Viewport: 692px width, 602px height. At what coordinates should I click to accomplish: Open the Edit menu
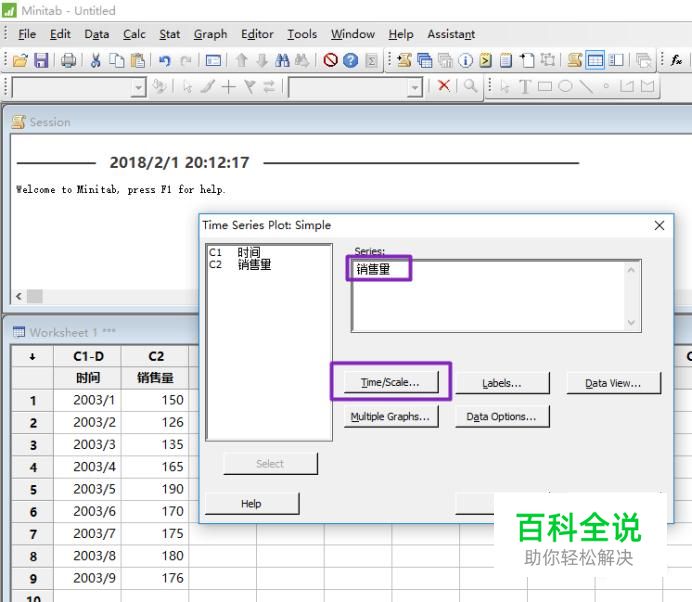[x=60, y=34]
